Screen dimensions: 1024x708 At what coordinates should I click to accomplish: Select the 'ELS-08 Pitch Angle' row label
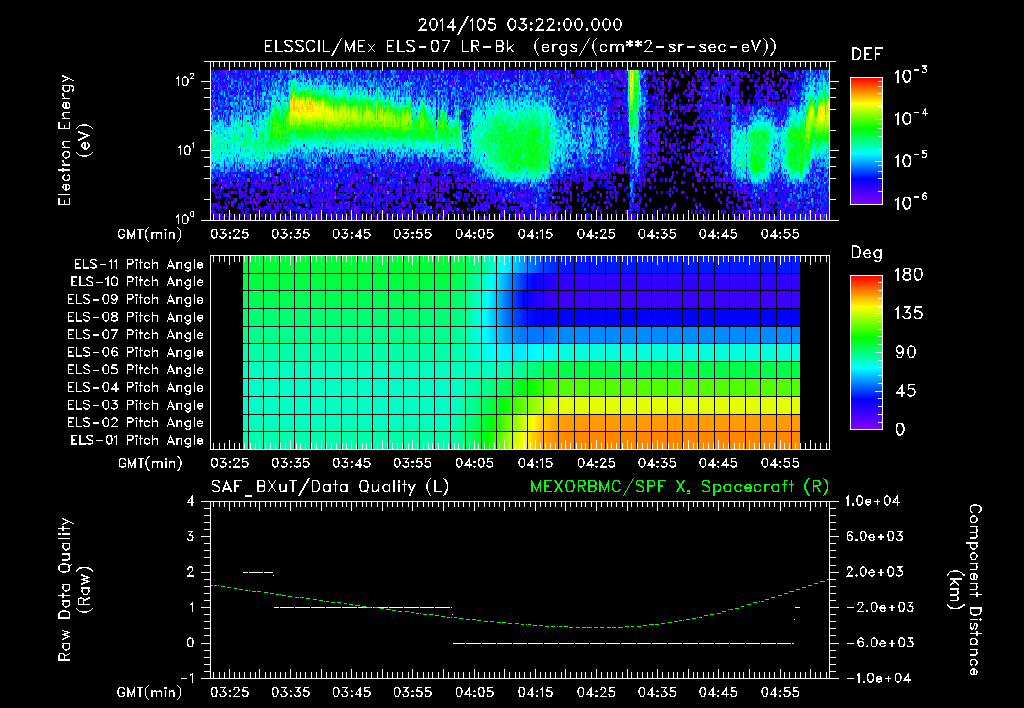click(135, 317)
